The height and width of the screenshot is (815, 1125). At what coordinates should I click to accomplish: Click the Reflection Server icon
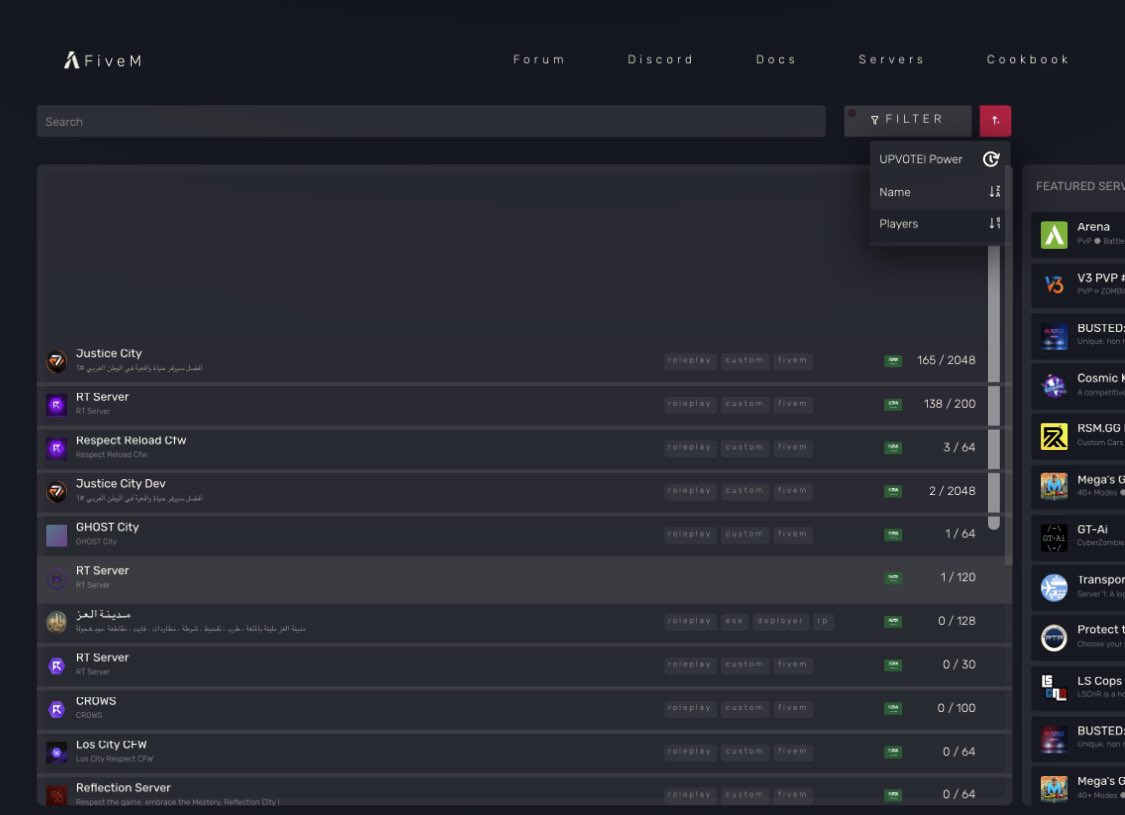click(x=57, y=795)
